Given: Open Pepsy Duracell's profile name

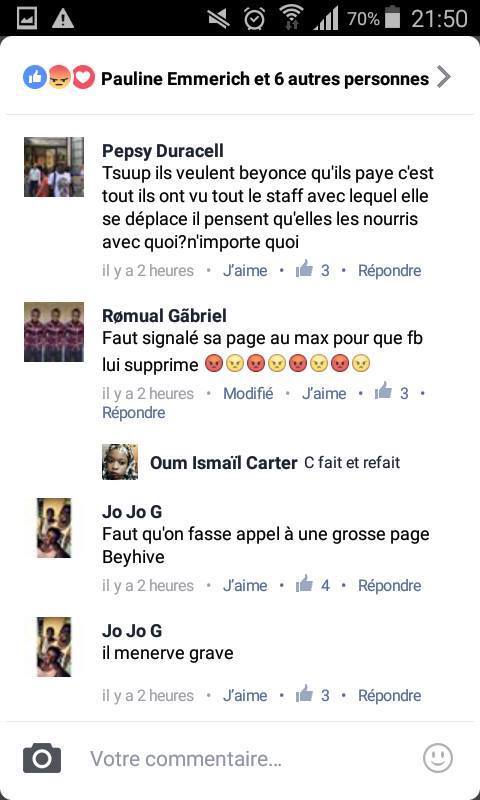Looking at the screenshot, I should pyautogui.click(x=163, y=151).
